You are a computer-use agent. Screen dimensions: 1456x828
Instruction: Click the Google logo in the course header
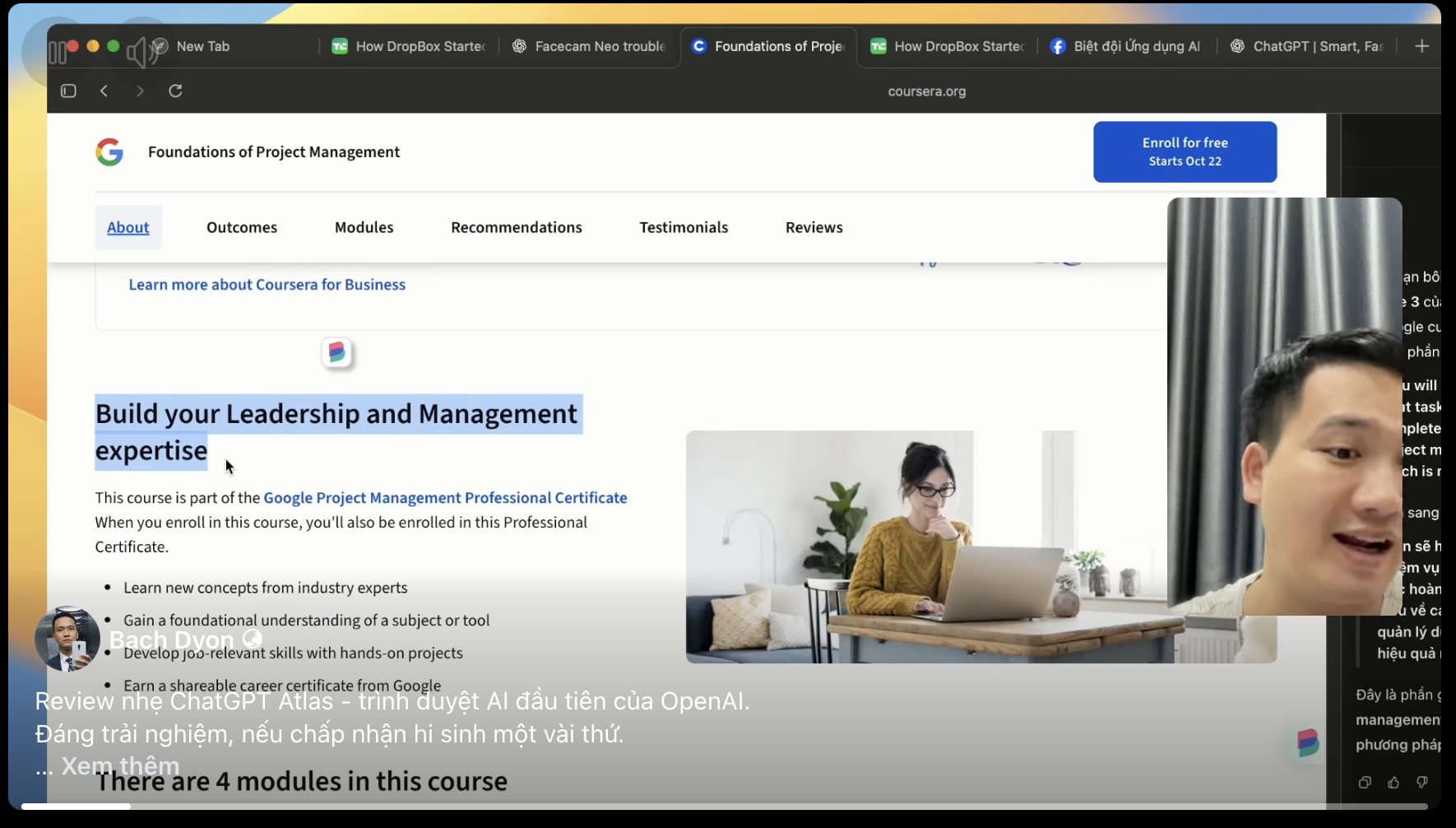[109, 152]
